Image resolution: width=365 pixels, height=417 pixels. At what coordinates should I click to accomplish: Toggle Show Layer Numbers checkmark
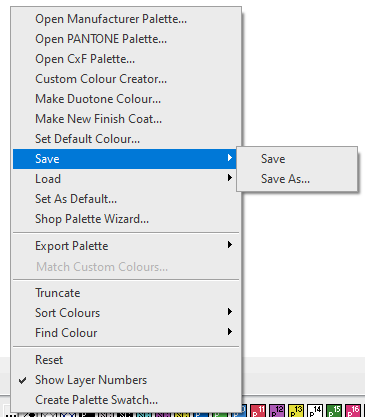tap(126, 380)
